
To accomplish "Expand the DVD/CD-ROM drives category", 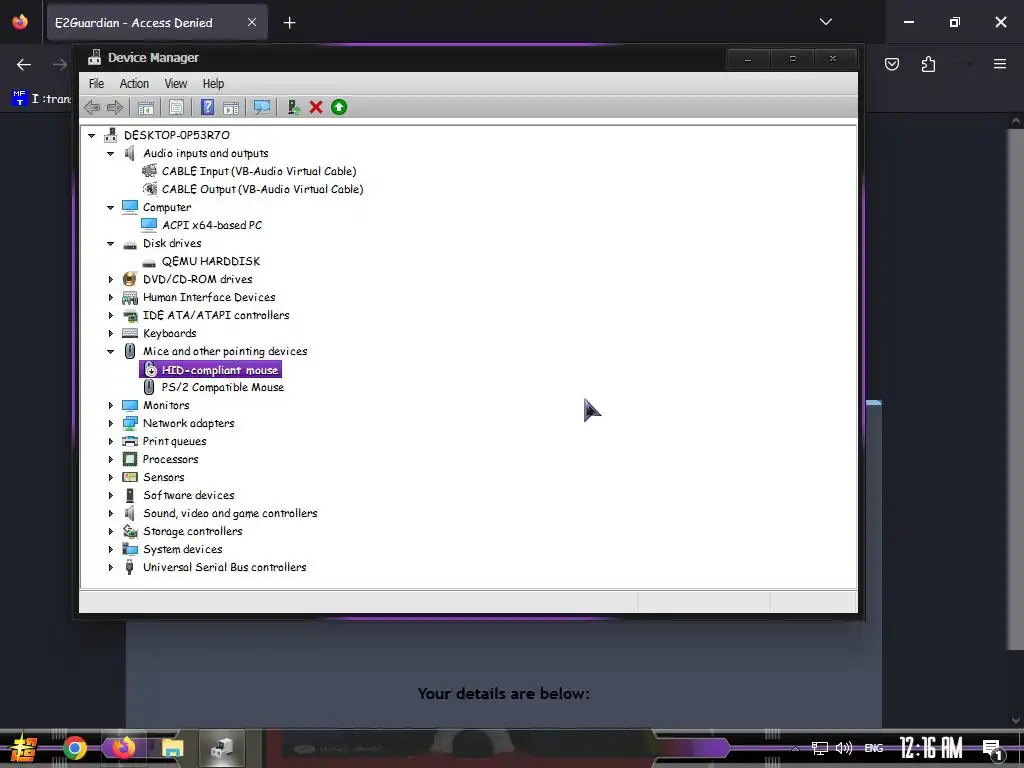I will click(x=110, y=280).
